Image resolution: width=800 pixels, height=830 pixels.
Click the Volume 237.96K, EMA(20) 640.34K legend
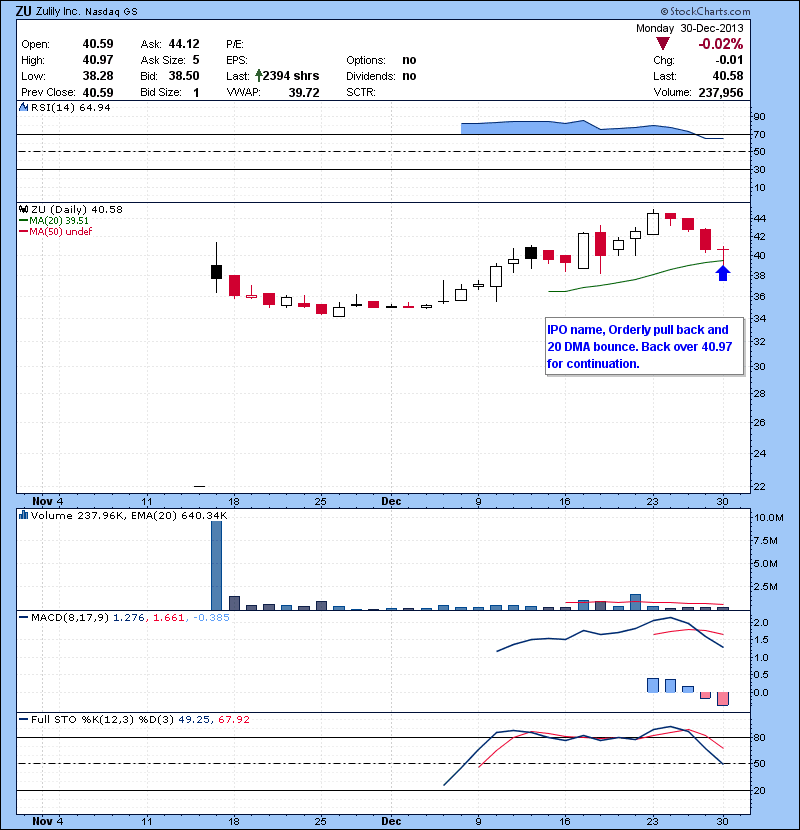[x=129, y=515]
